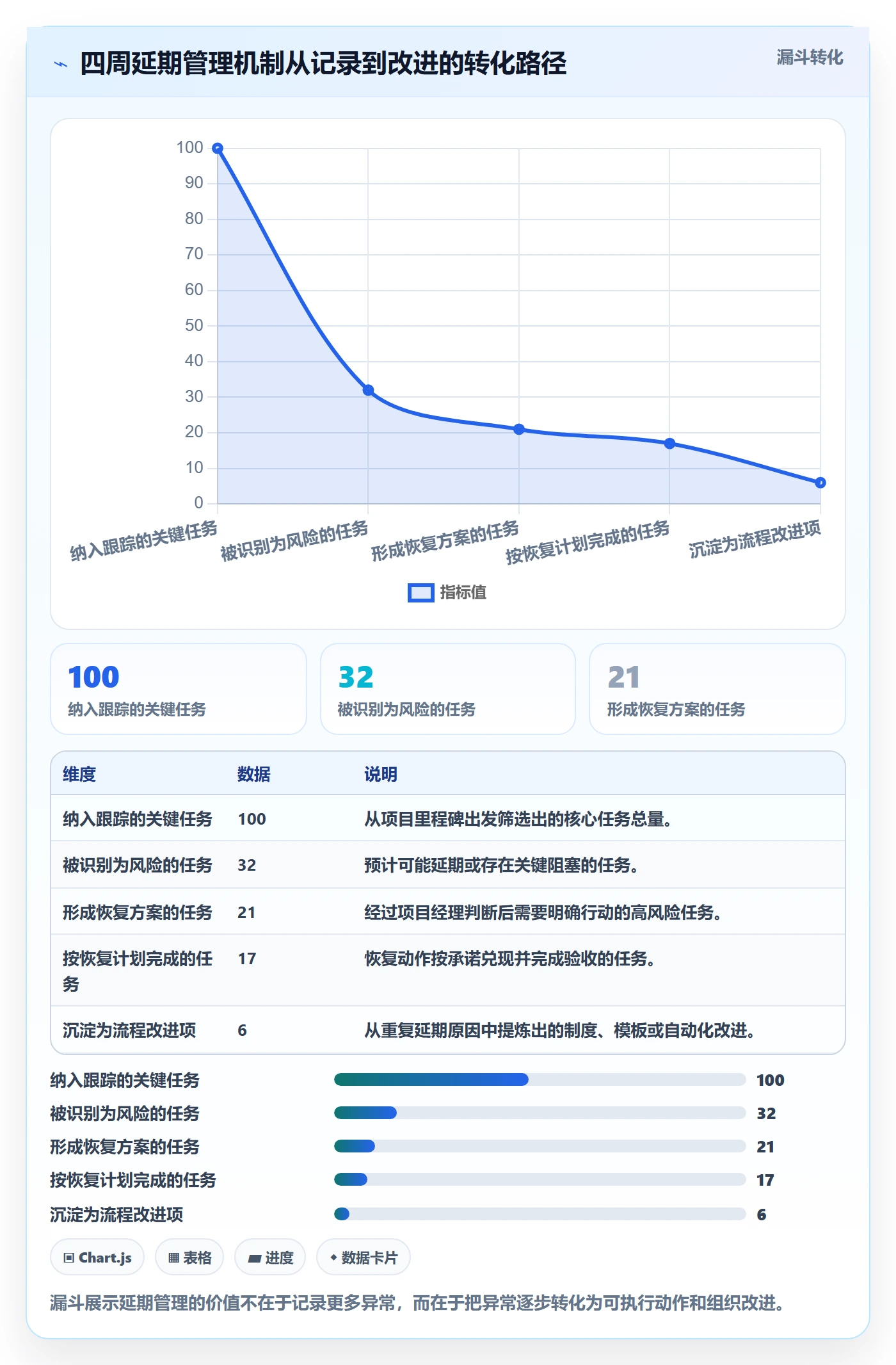Select table cell 纳入跟踪的关键任务
The height and width of the screenshot is (1365, 896).
(x=138, y=819)
